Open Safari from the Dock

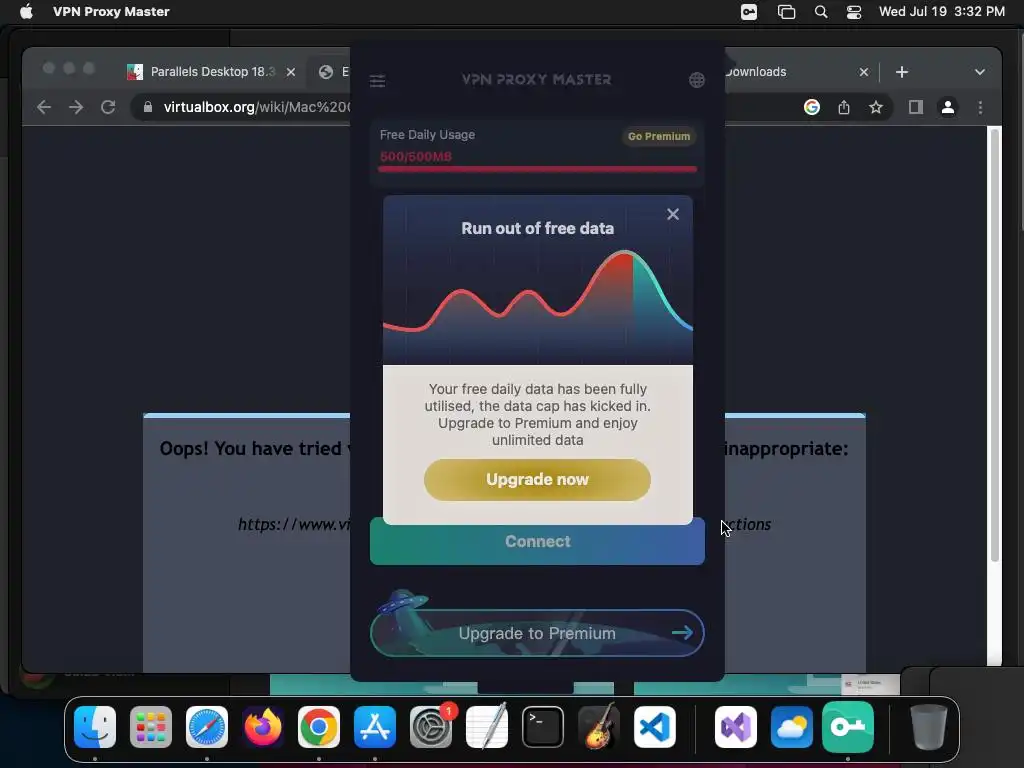(x=206, y=727)
